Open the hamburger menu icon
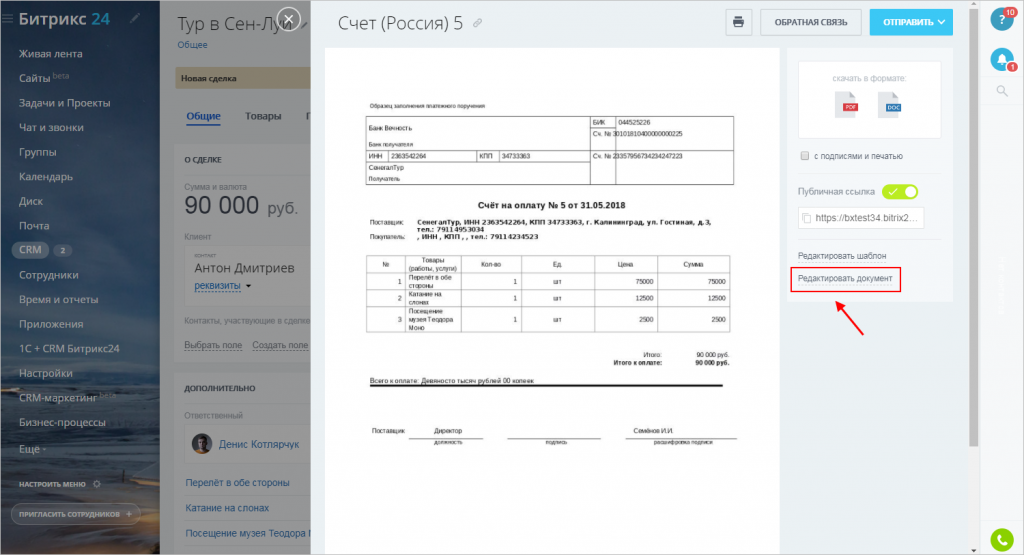1024x555 pixels. coord(7,19)
